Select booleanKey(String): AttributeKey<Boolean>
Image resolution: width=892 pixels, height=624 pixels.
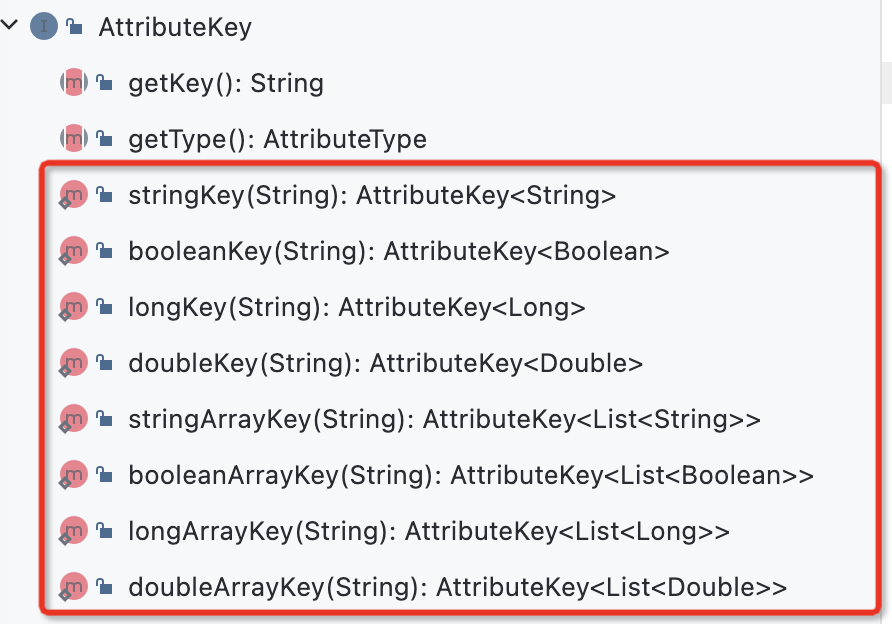pos(399,251)
